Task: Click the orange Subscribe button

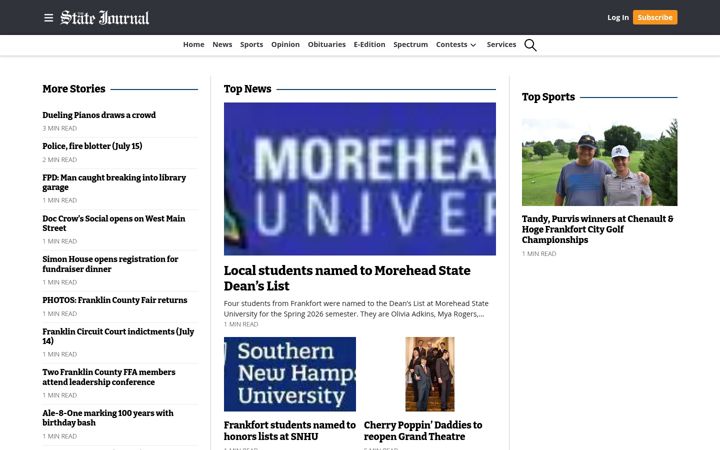Action: [655, 17]
